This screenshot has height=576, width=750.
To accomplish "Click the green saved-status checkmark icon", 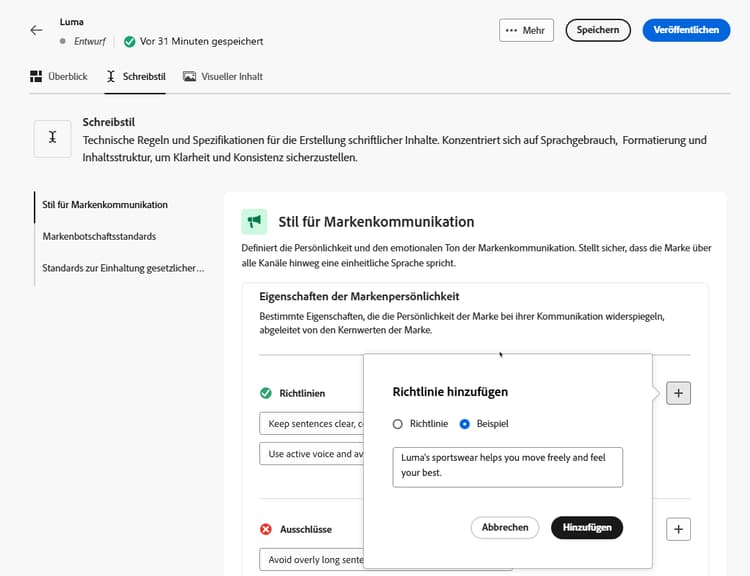I will [x=130, y=42].
